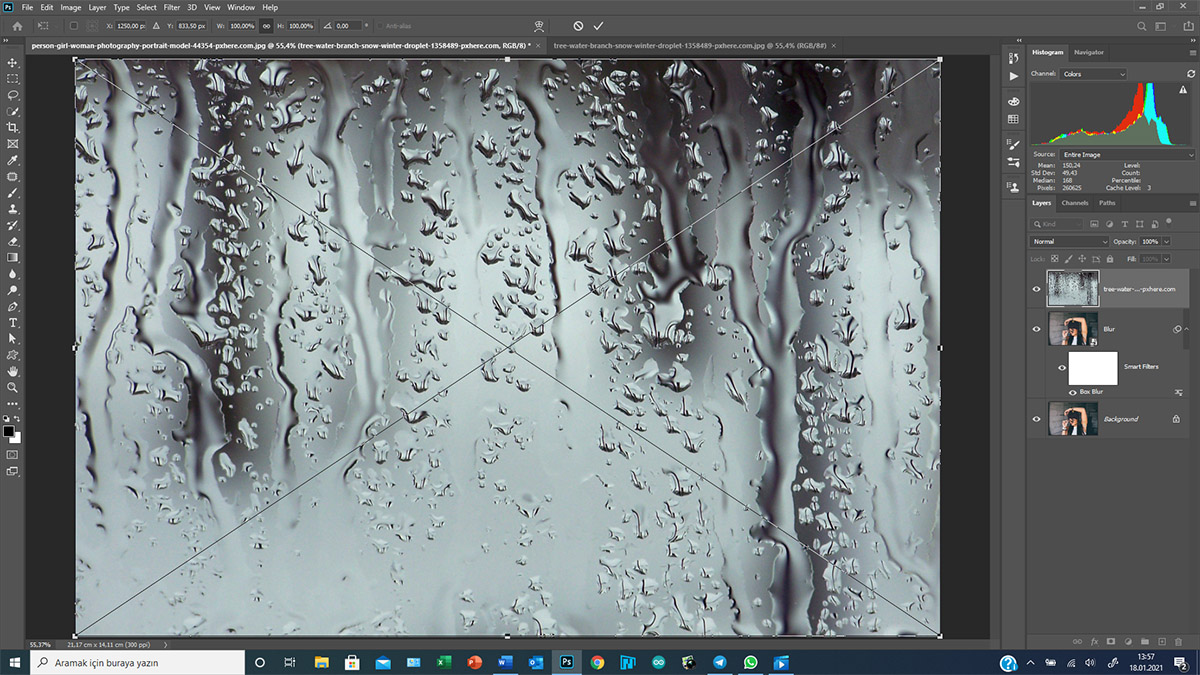Pick the Eyedropper tool
The image size is (1200, 675).
(13, 160)
